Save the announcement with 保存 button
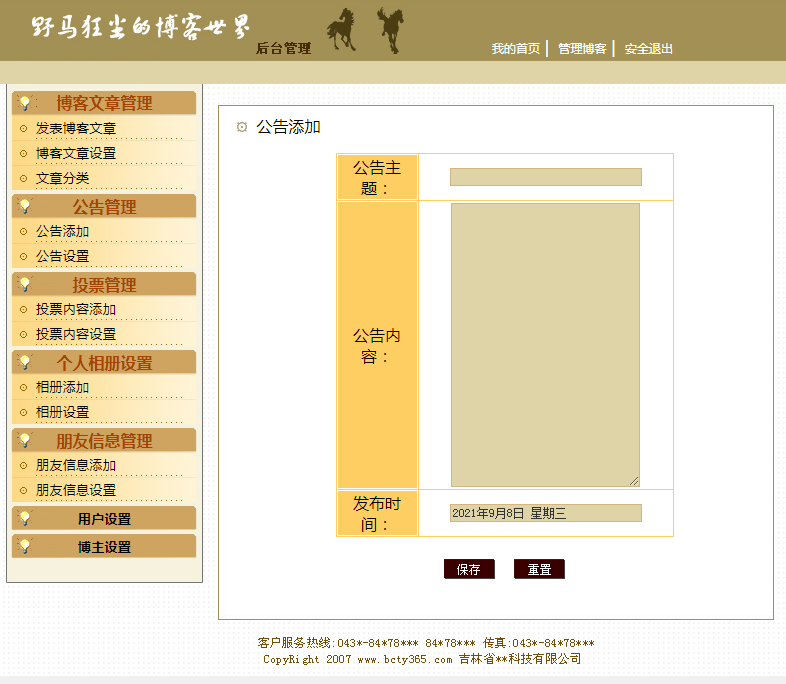The height and width of the screenshot is (684, 786). 469,569
